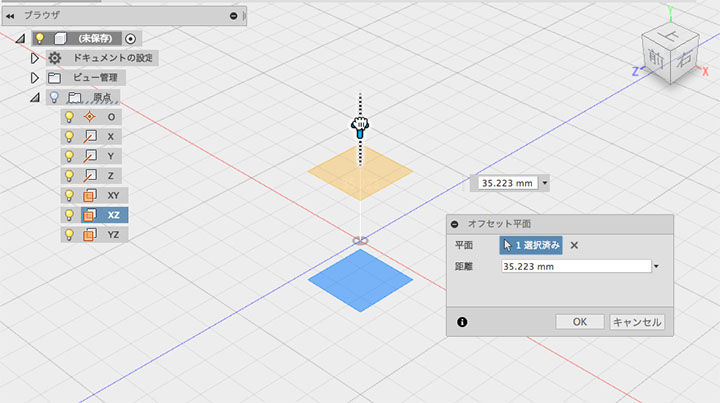This screenshot has height=403, width=720.
Task: Click the cancel button in offset plane dialog
Action: click(637, 322)
